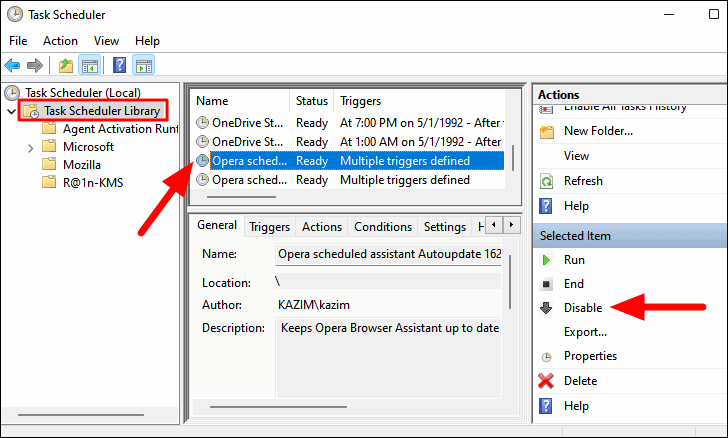Screen dimensions: 728x438
Task: Click the Up one level folder icon
Action: tap(66, 65)
